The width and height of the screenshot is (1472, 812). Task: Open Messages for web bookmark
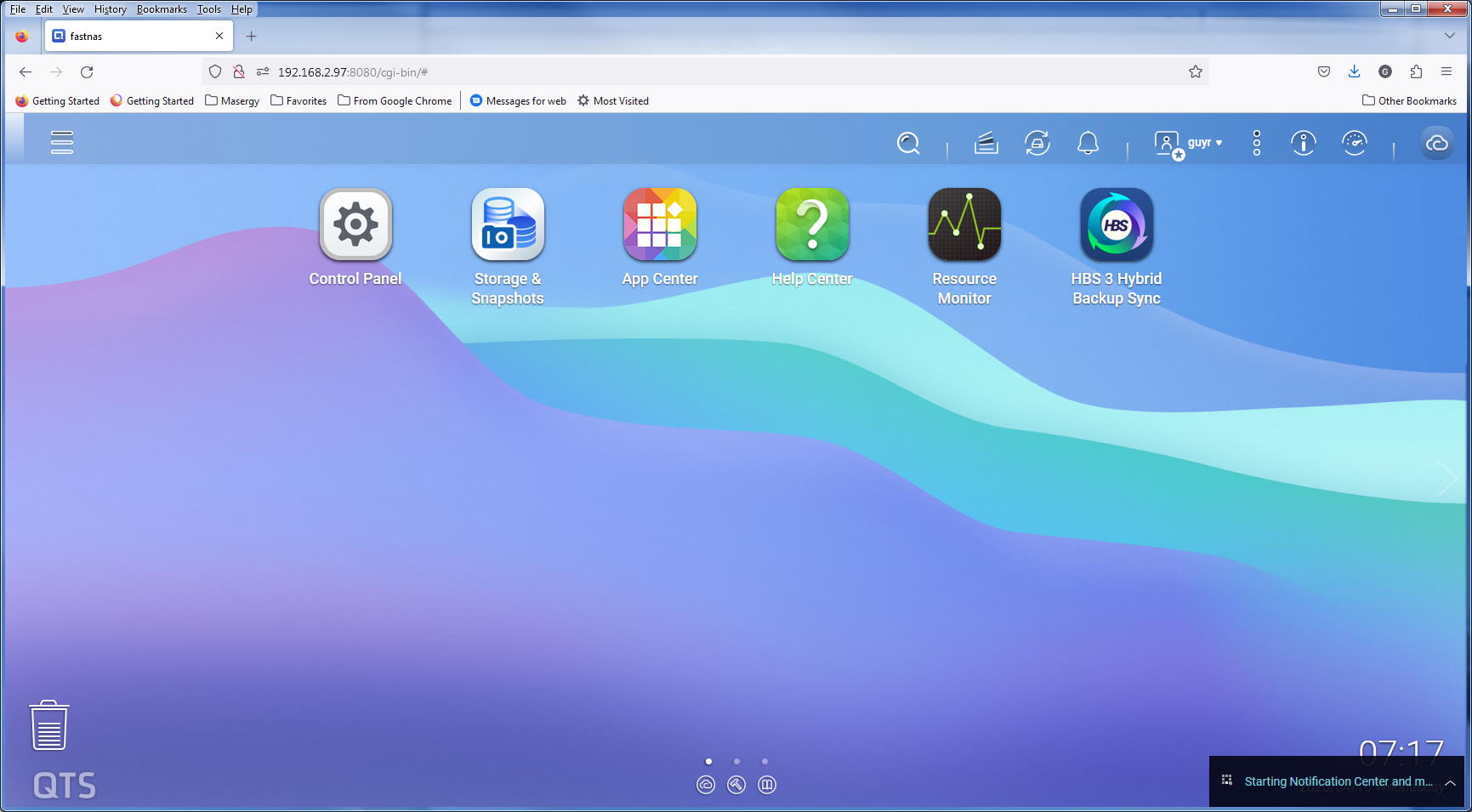point(518,101)
